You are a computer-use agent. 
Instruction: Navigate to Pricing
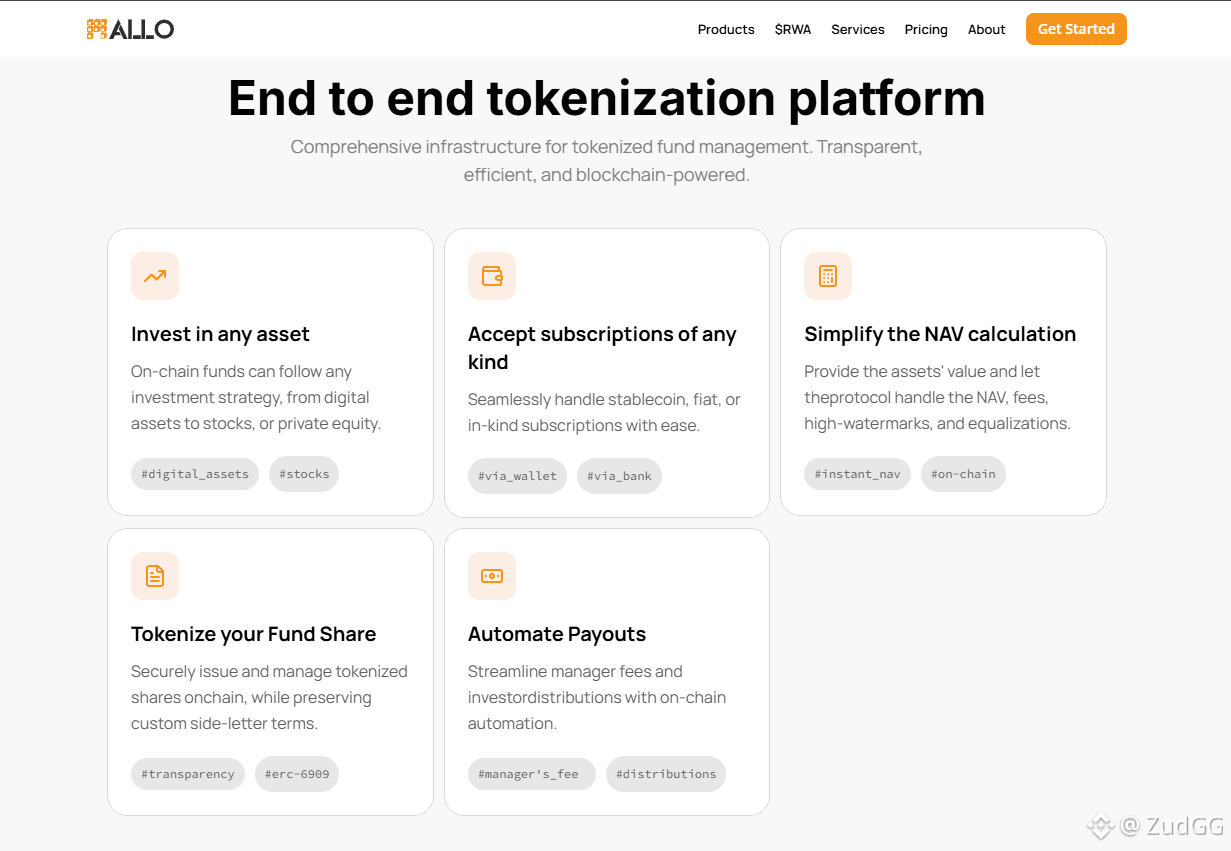tap(926, 29)
